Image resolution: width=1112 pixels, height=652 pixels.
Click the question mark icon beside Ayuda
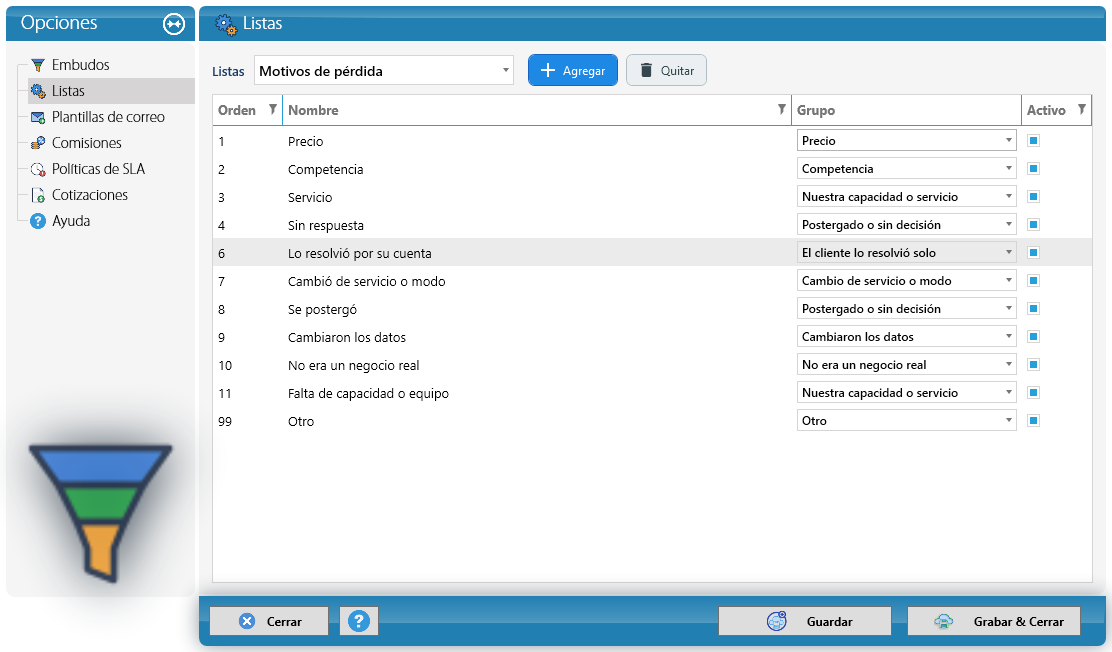pos(38,221)
